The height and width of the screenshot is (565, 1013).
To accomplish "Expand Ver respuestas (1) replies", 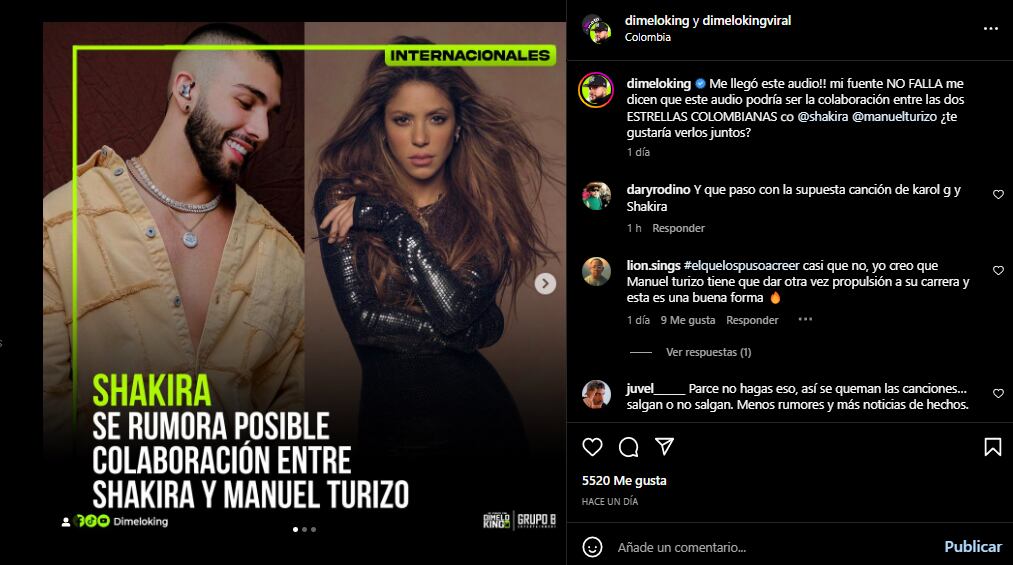I will [x=708, y=352].
